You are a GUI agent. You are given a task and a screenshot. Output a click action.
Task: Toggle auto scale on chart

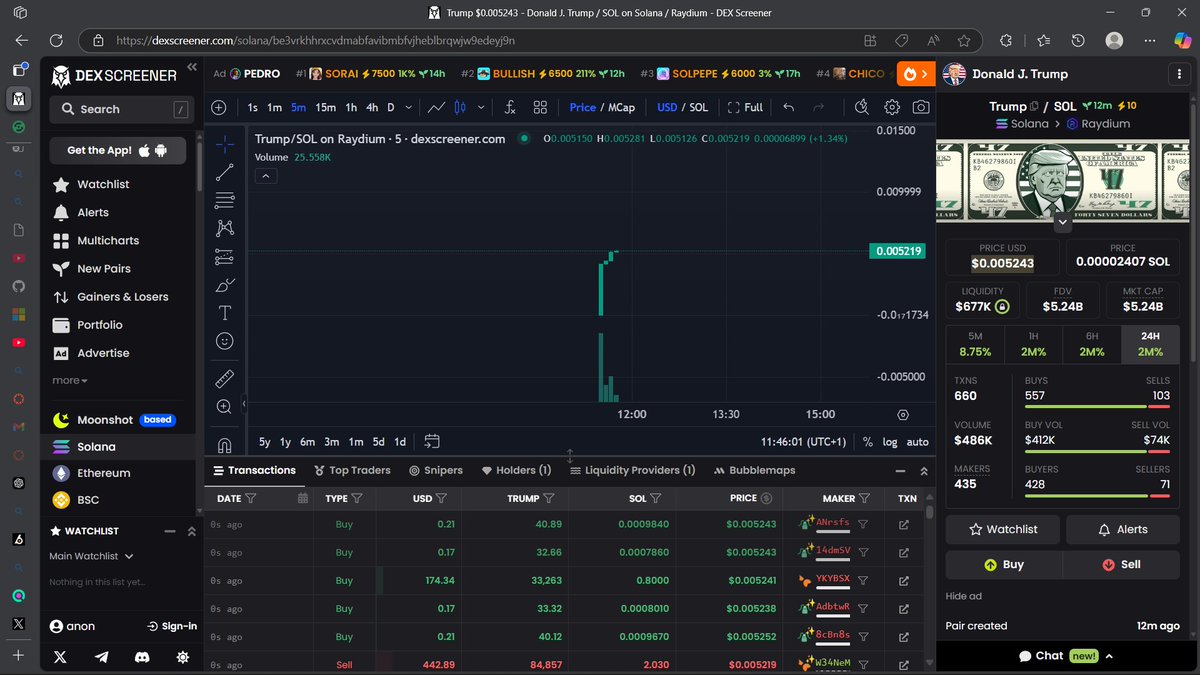917,442
